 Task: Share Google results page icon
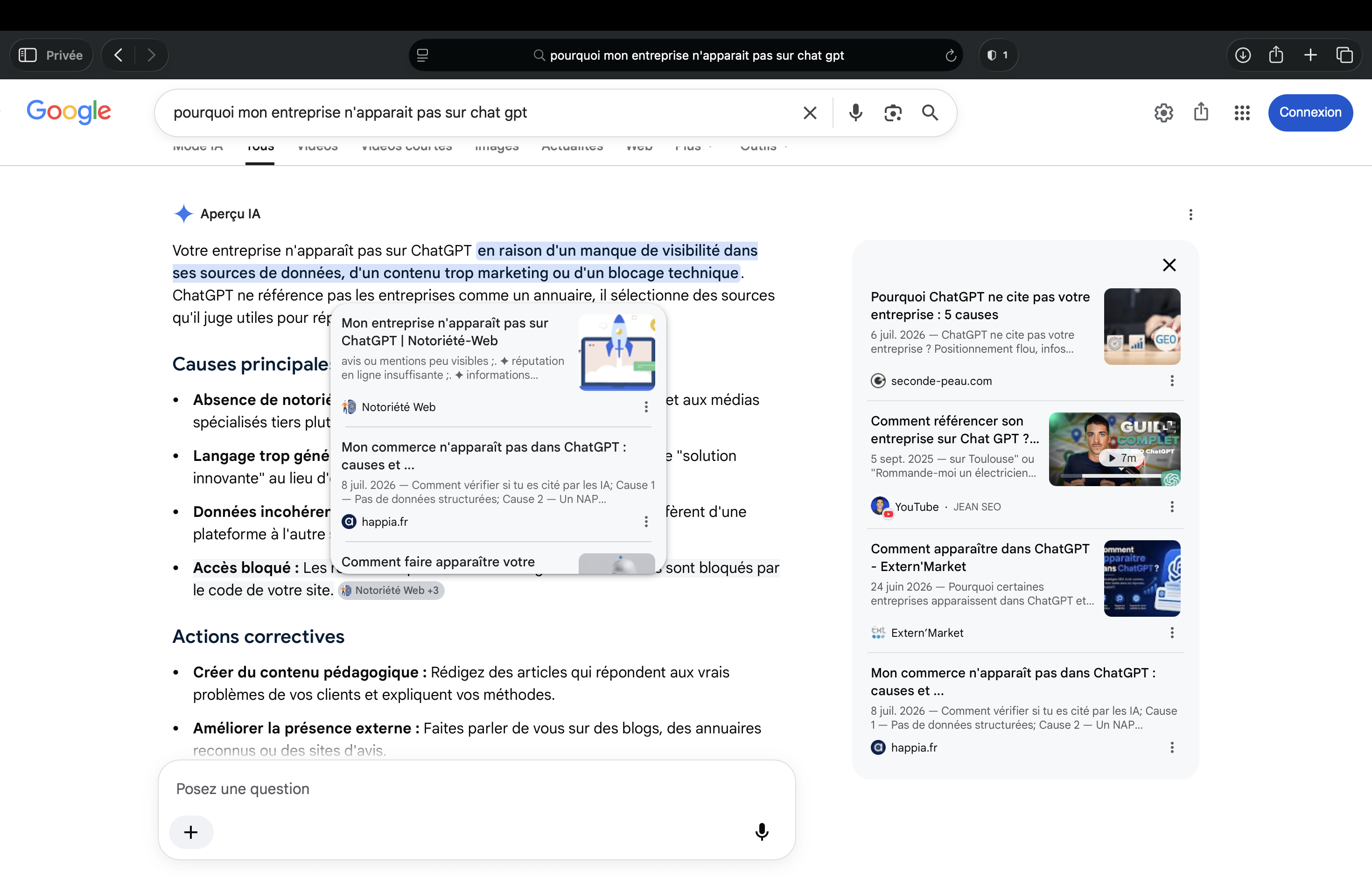click(1201, 112)
